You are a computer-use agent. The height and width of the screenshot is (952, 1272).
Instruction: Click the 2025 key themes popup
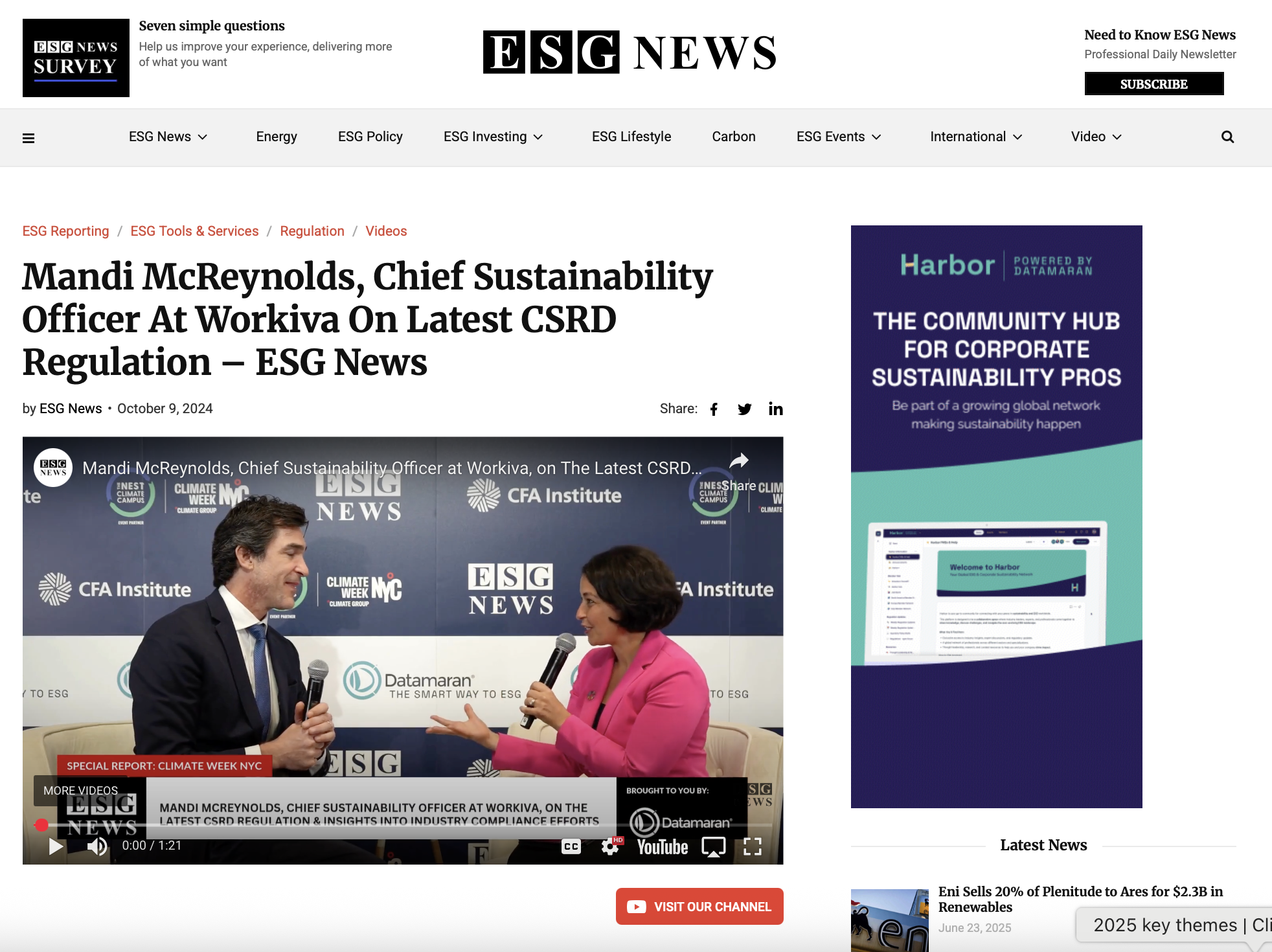pos(1174,925)
